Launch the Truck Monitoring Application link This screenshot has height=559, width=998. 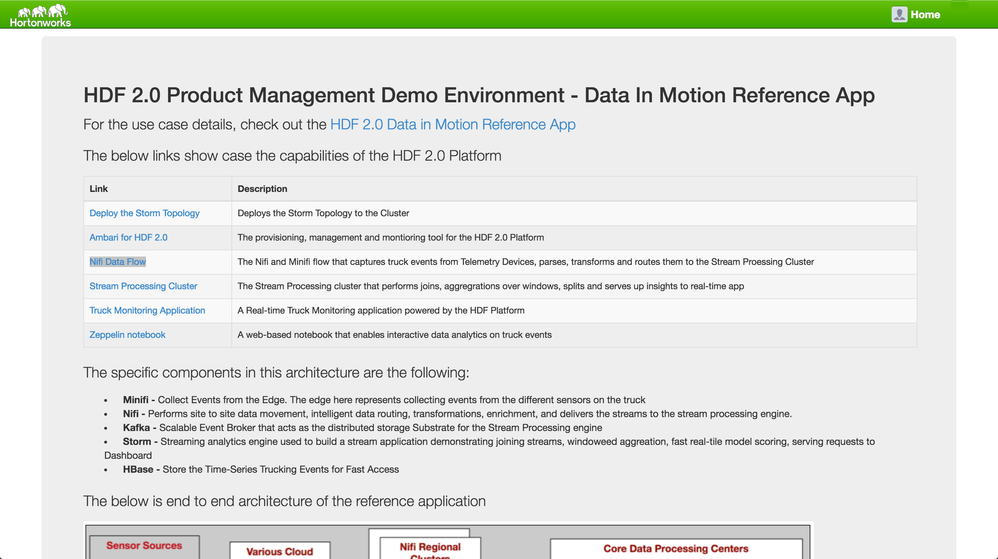pos(147,310)
